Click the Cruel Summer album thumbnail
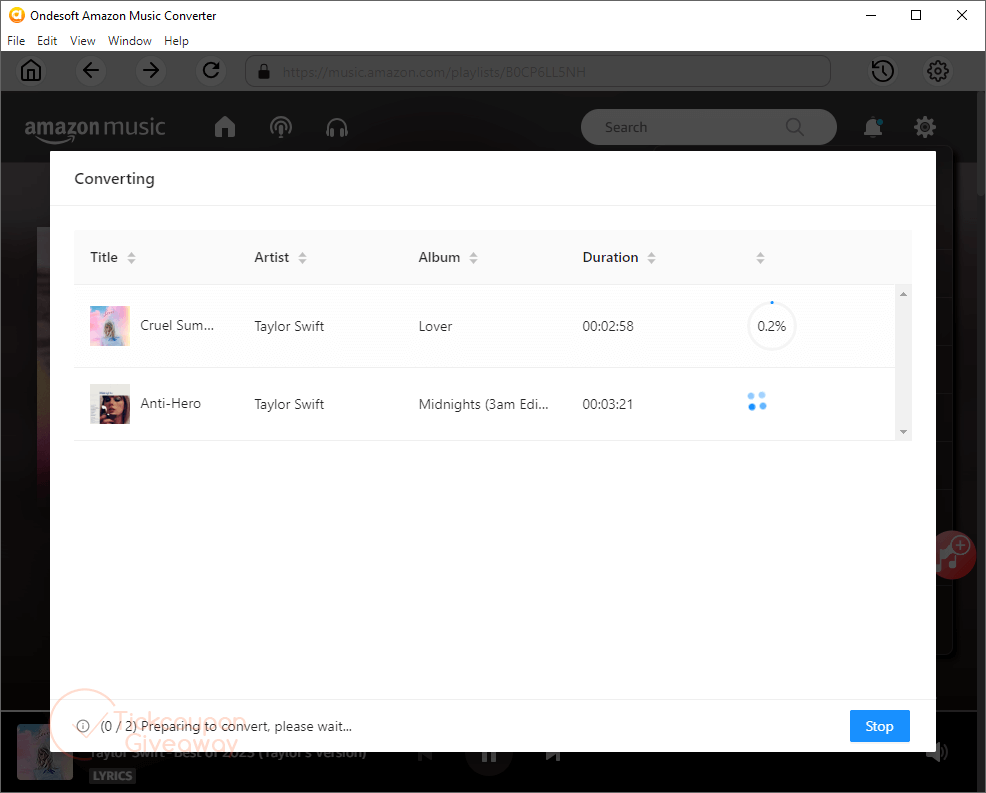The image size is (986, 793). coord(110,326)
